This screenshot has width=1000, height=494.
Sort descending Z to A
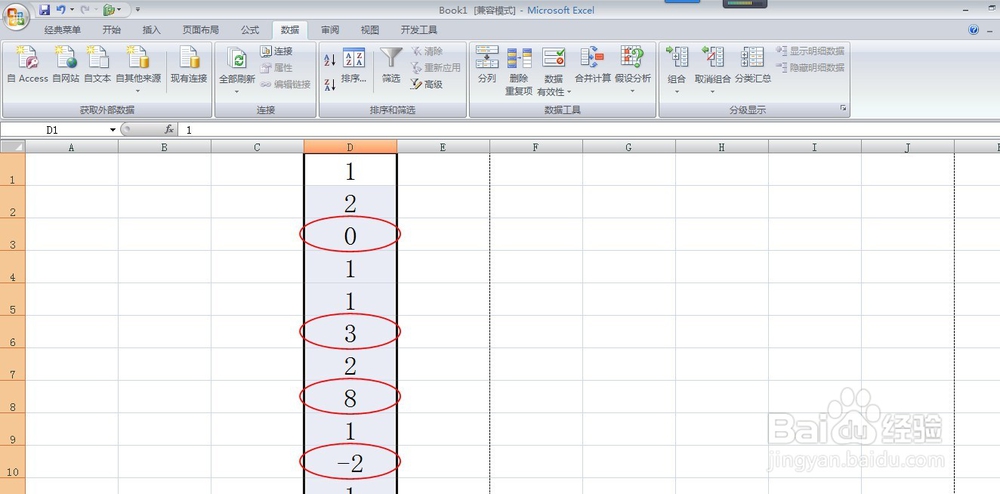point(330,84)
